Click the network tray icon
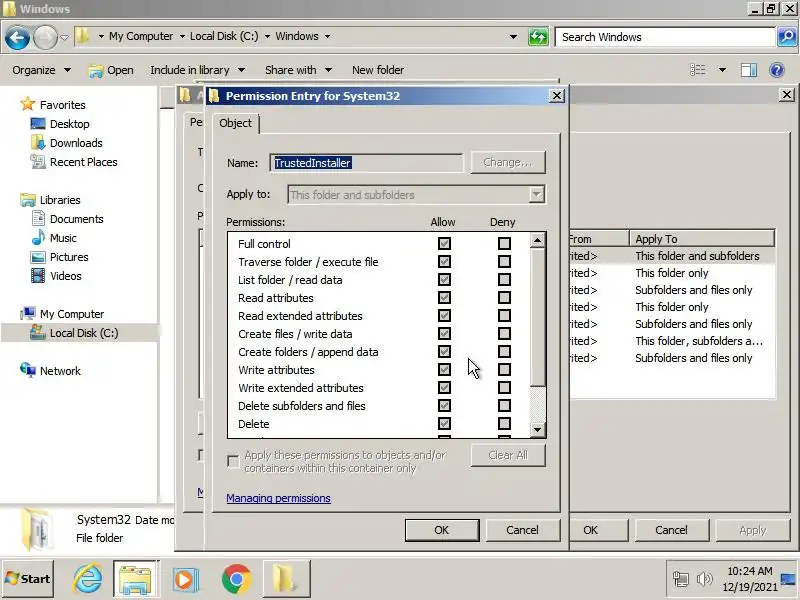The height and width of the screenshot is (600, 800). tap(681, 579)
